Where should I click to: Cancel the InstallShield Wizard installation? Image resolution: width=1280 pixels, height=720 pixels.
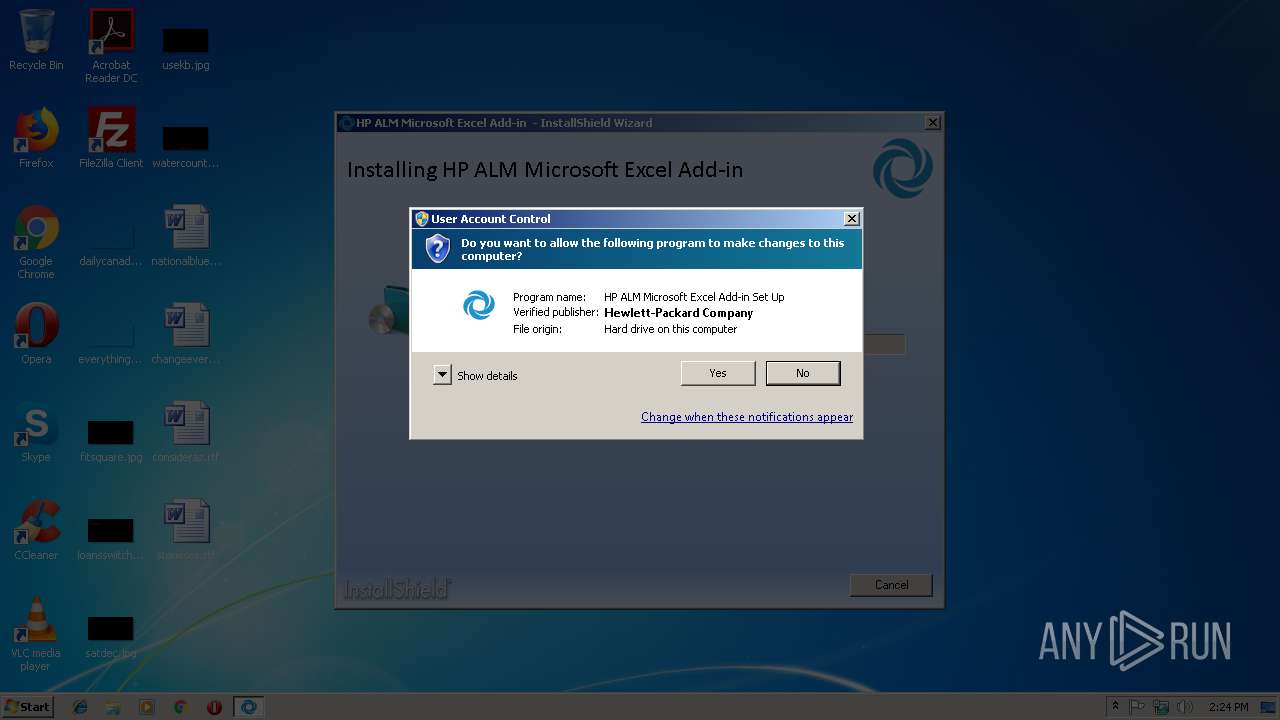coord(891,585)
